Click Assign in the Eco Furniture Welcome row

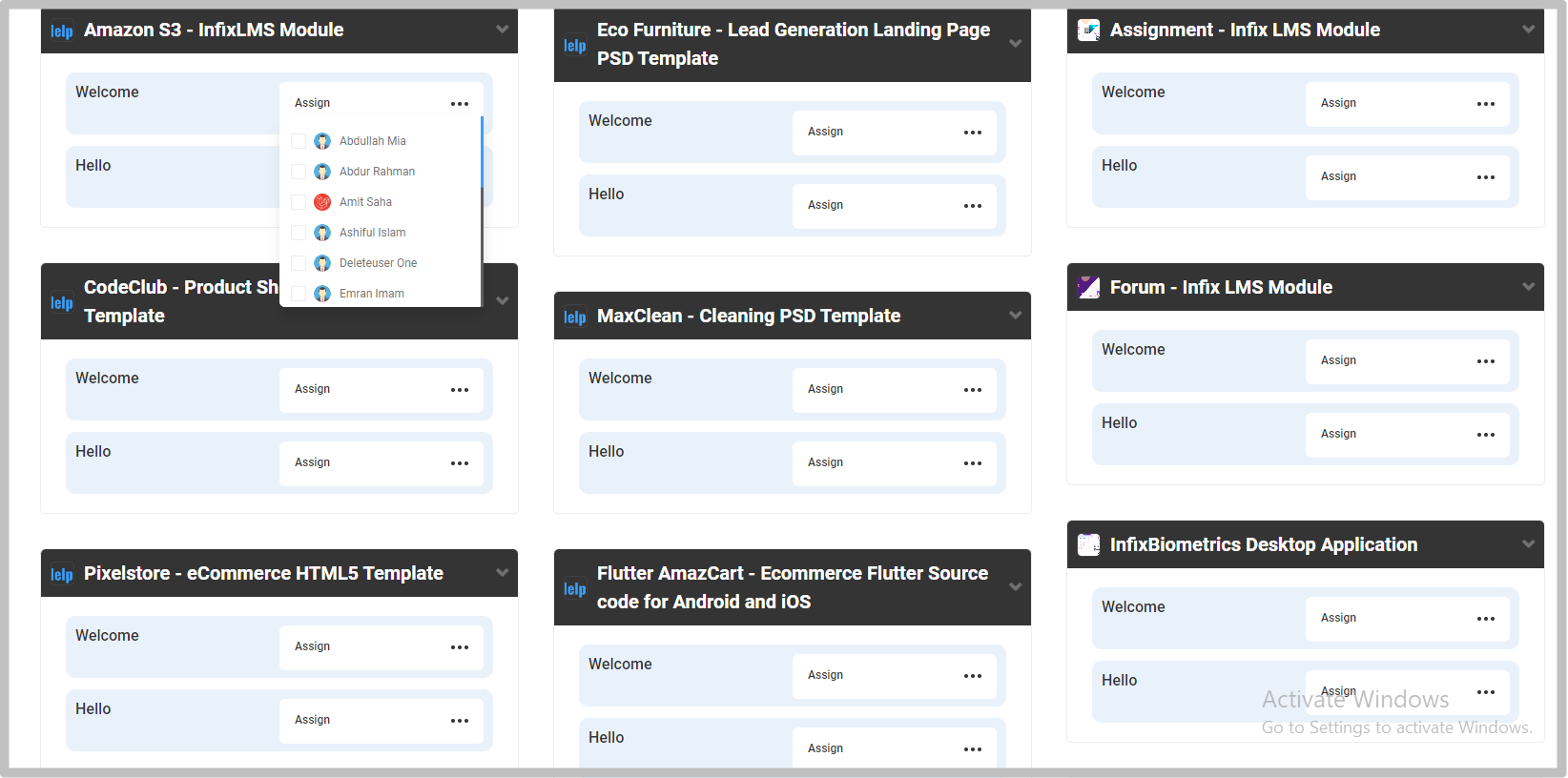click(825, 132)
